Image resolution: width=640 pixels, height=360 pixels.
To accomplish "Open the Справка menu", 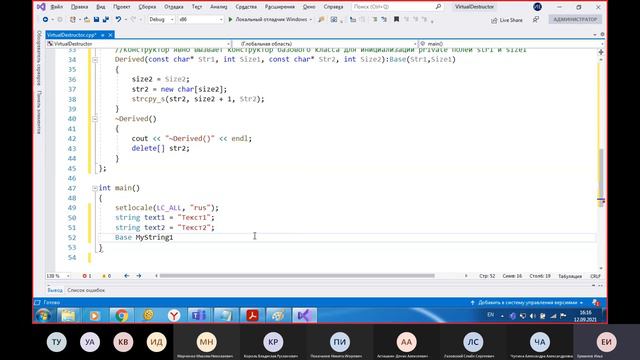I will (x=333, y=7).
